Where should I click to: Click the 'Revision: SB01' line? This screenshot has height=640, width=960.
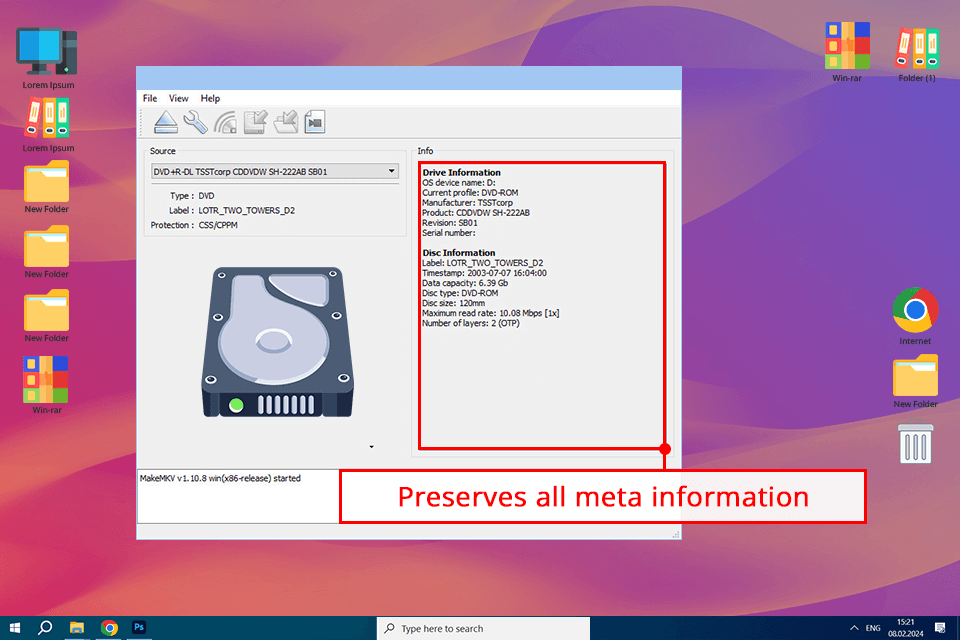pyautogui.click(x=449, y=223)
